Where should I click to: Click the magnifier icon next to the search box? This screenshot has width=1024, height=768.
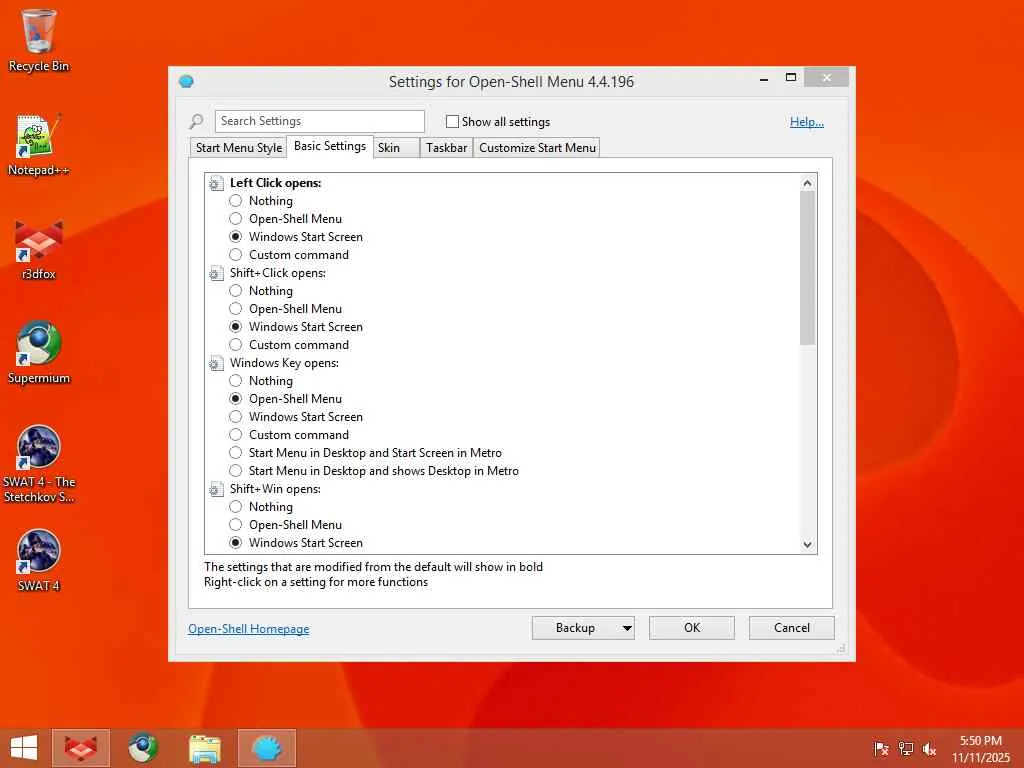click(197, 121)
